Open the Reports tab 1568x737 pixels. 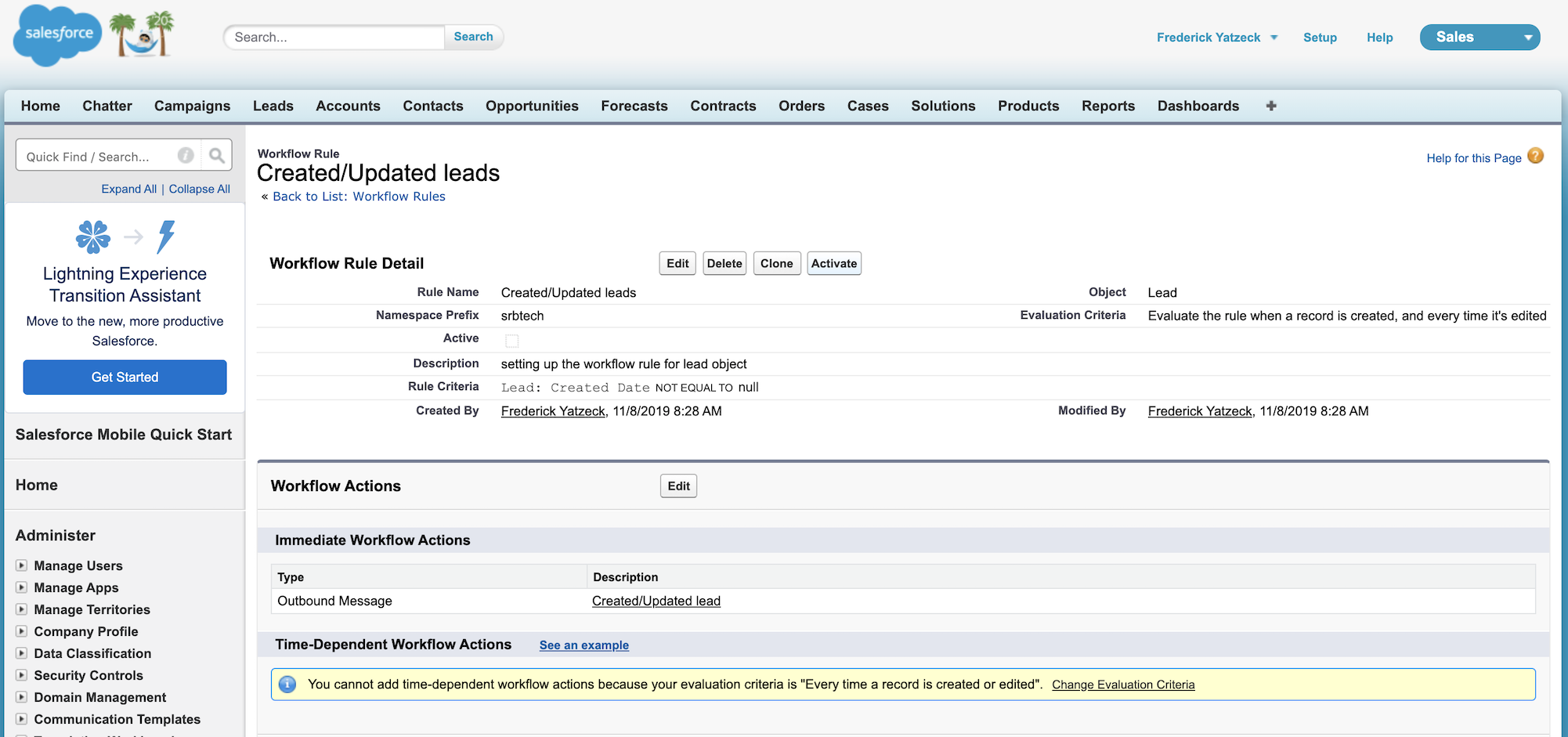tap(1108, 106)
